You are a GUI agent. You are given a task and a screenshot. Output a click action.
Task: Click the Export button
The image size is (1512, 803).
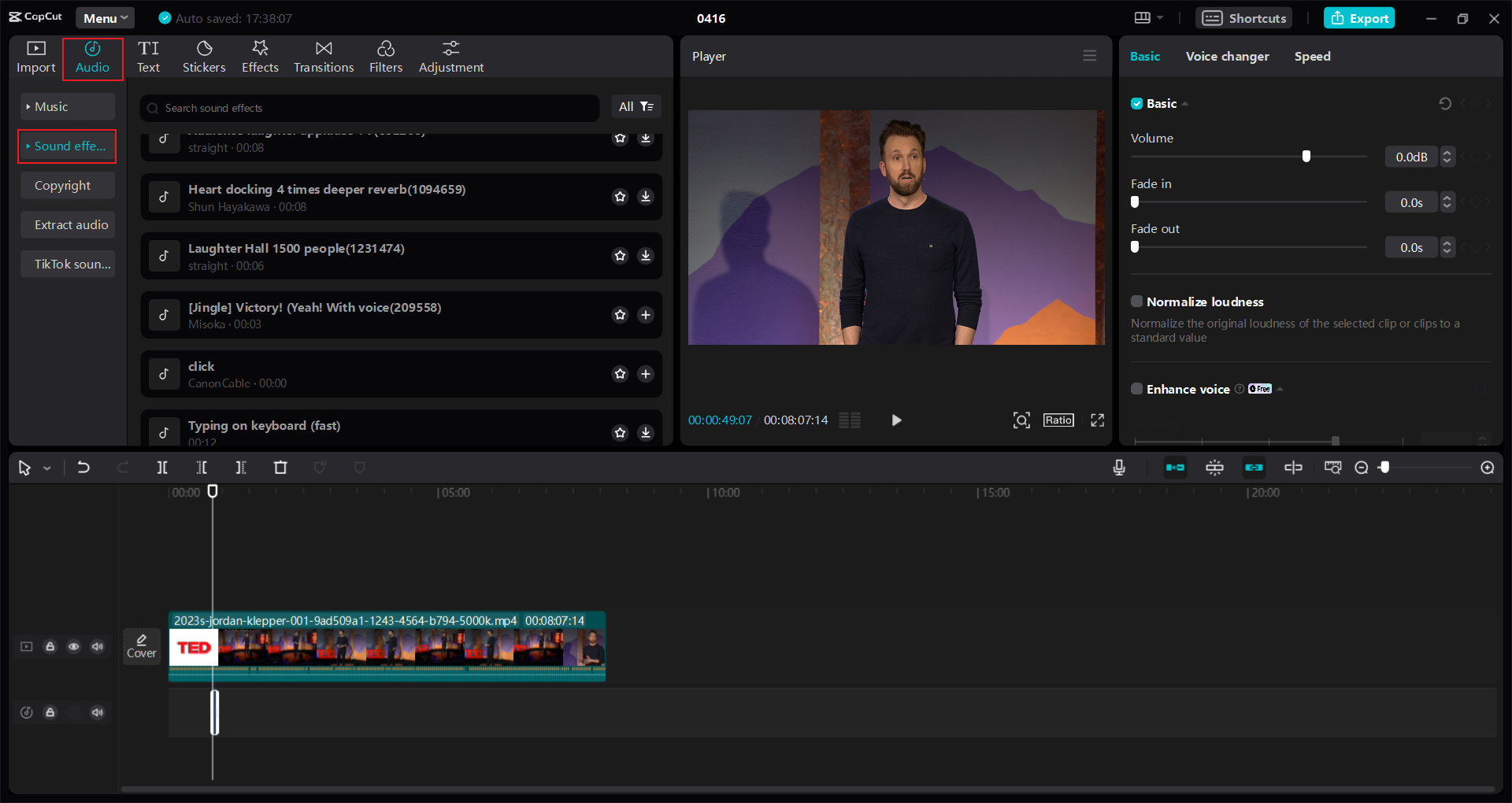(1359, 18)
